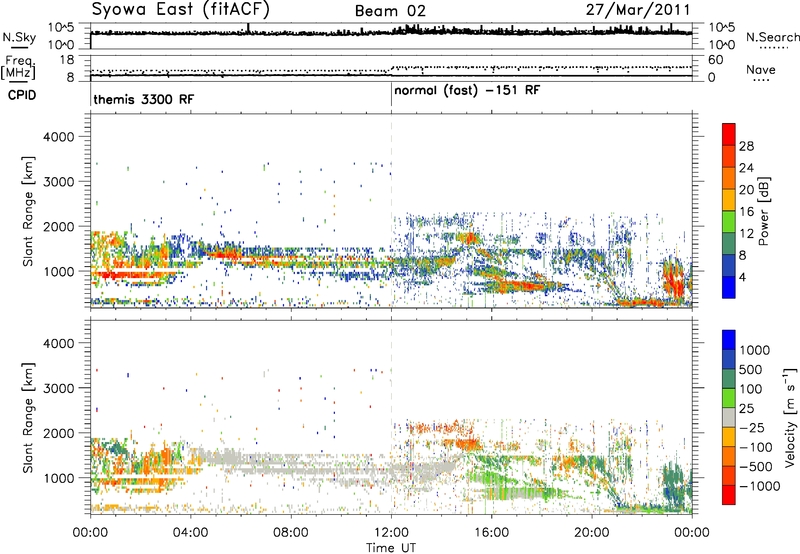800x554 pixels.
Task: Click the '24' label on Power color bar
Action: point(746,168)
